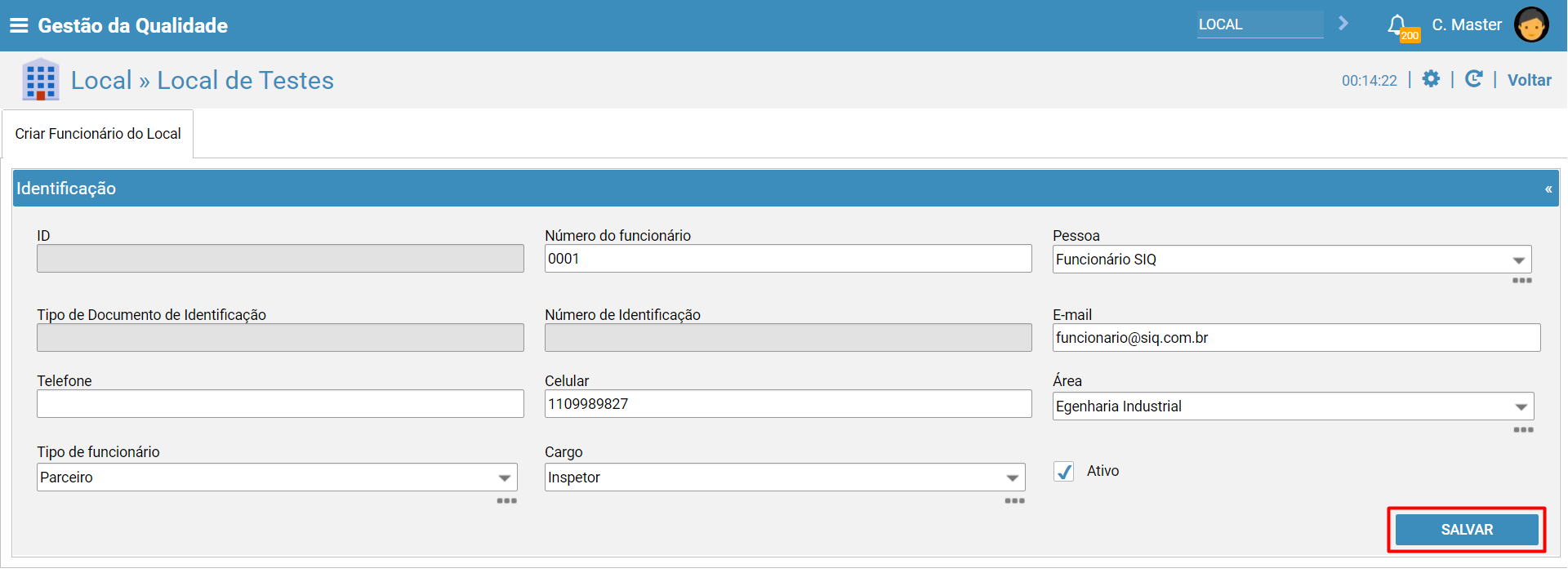Click the C. Master user name
The width and height of the screenshot is (1568, 573).
[x=1467, y=25]
